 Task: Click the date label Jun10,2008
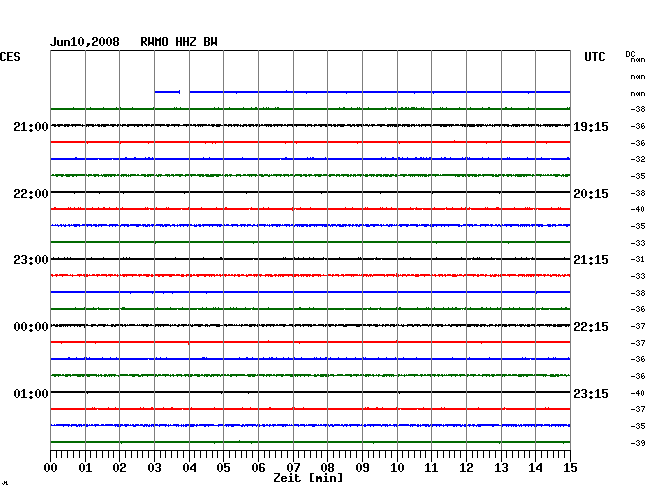[x=85, y=42]
